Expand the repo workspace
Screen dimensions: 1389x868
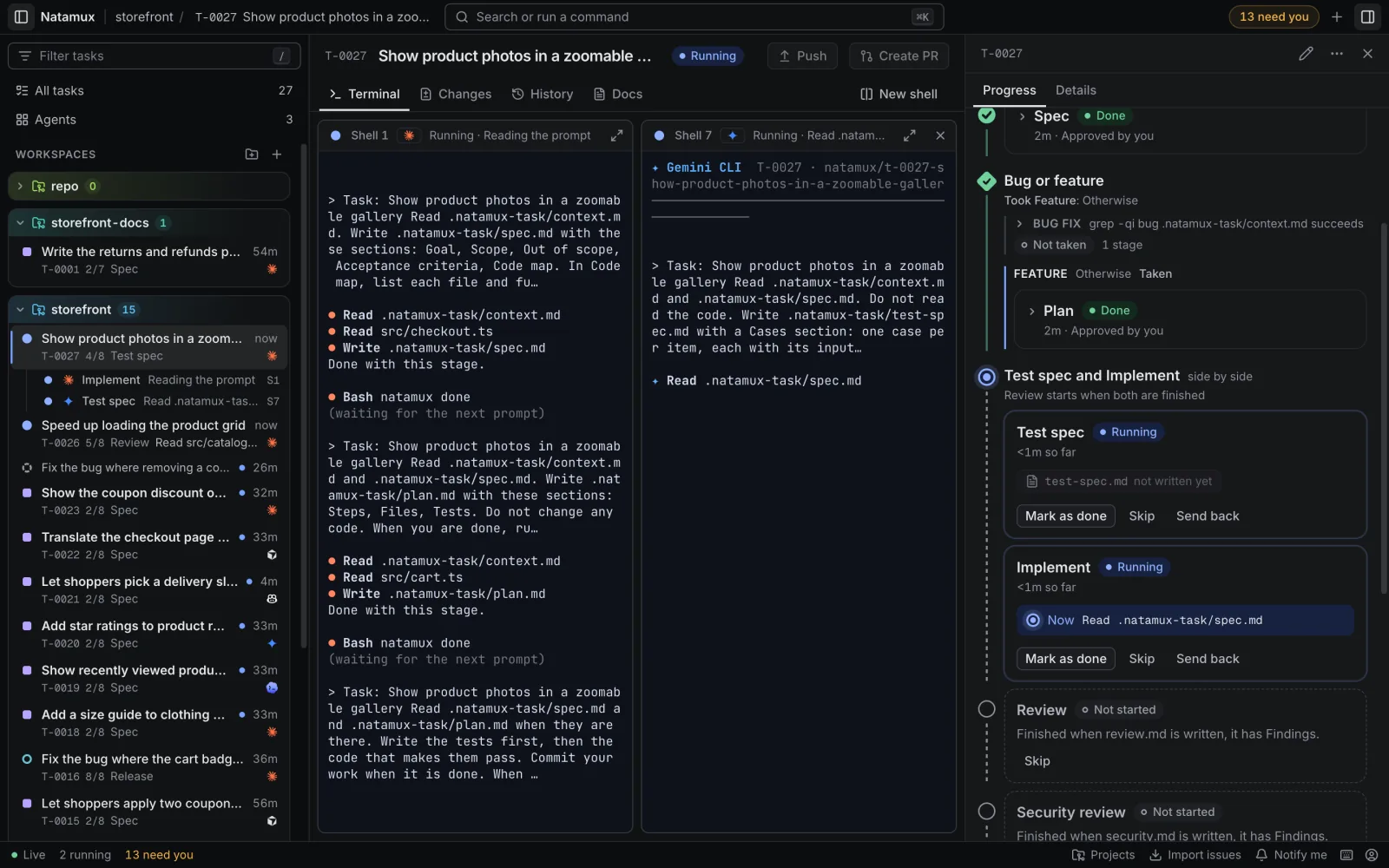[20, 186]
